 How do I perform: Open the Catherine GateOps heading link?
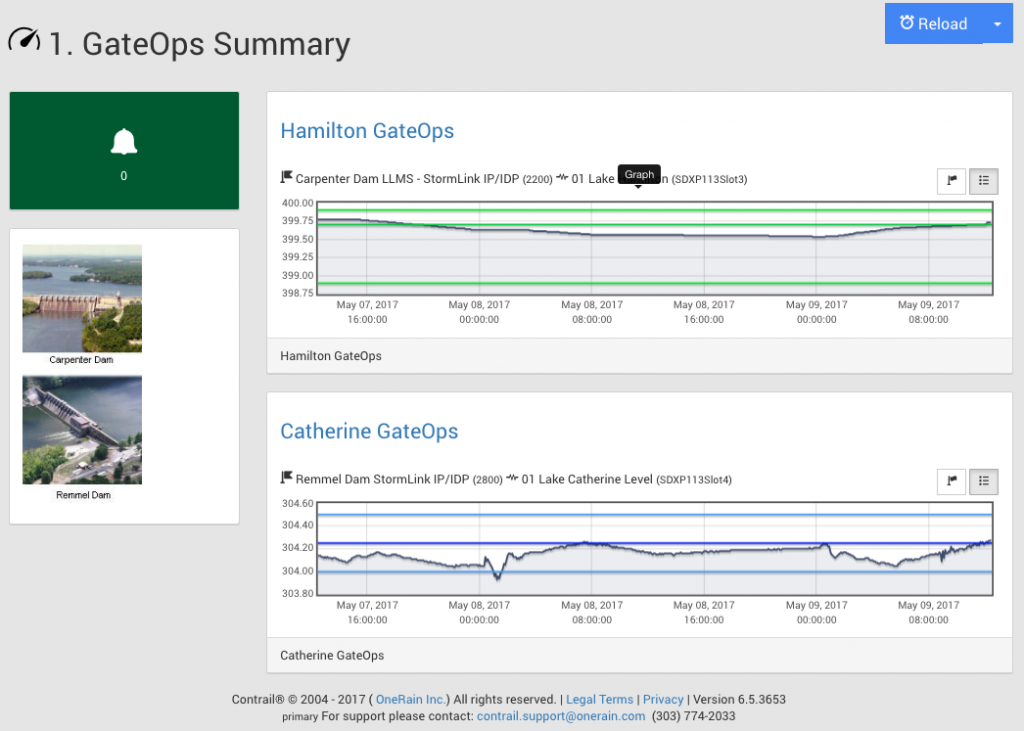click(x=369, y=431)
